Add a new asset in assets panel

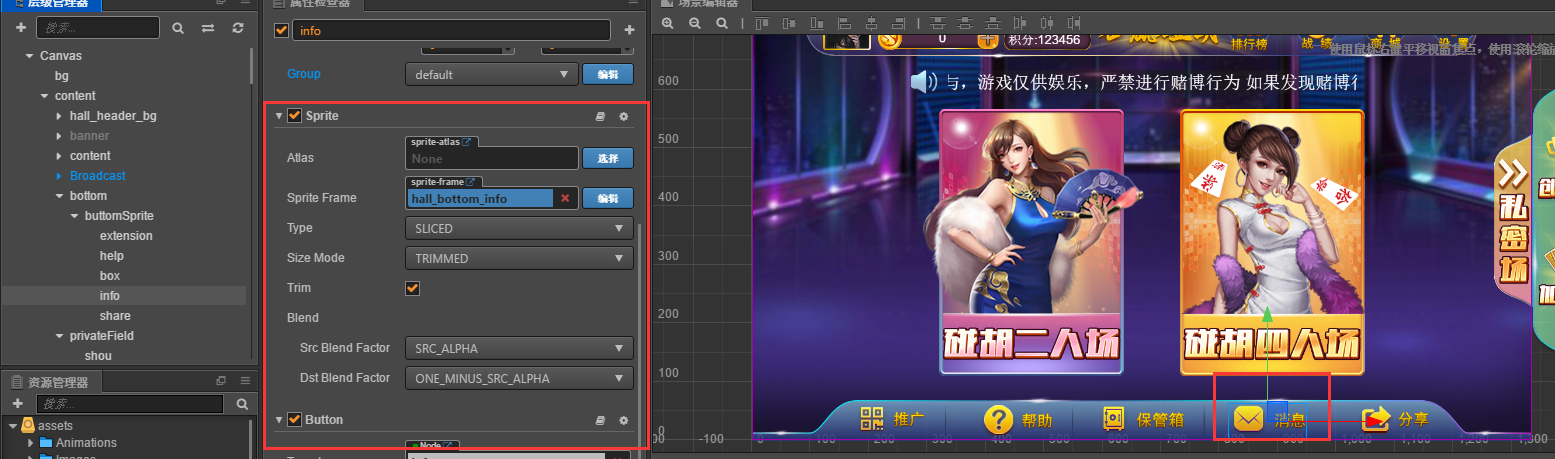click(20, 404)
